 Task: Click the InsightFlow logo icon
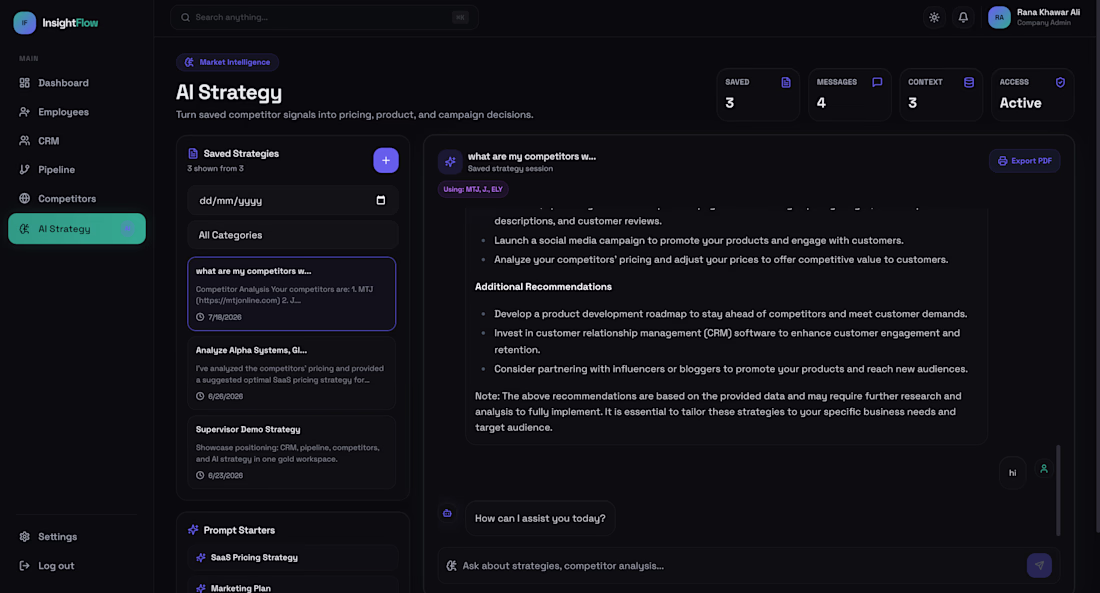coord(25,22)
